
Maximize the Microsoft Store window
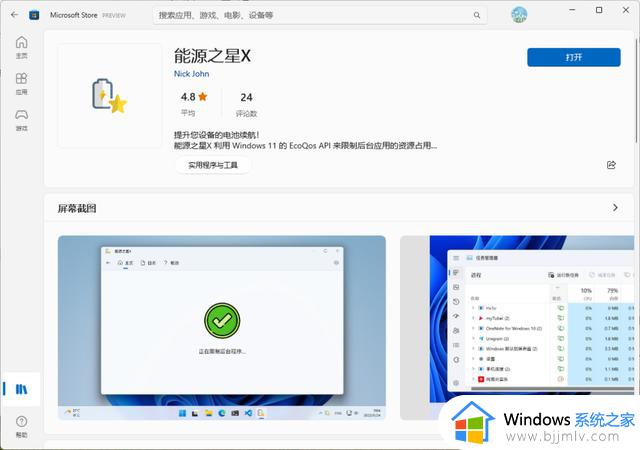click(x=599, y=10)
